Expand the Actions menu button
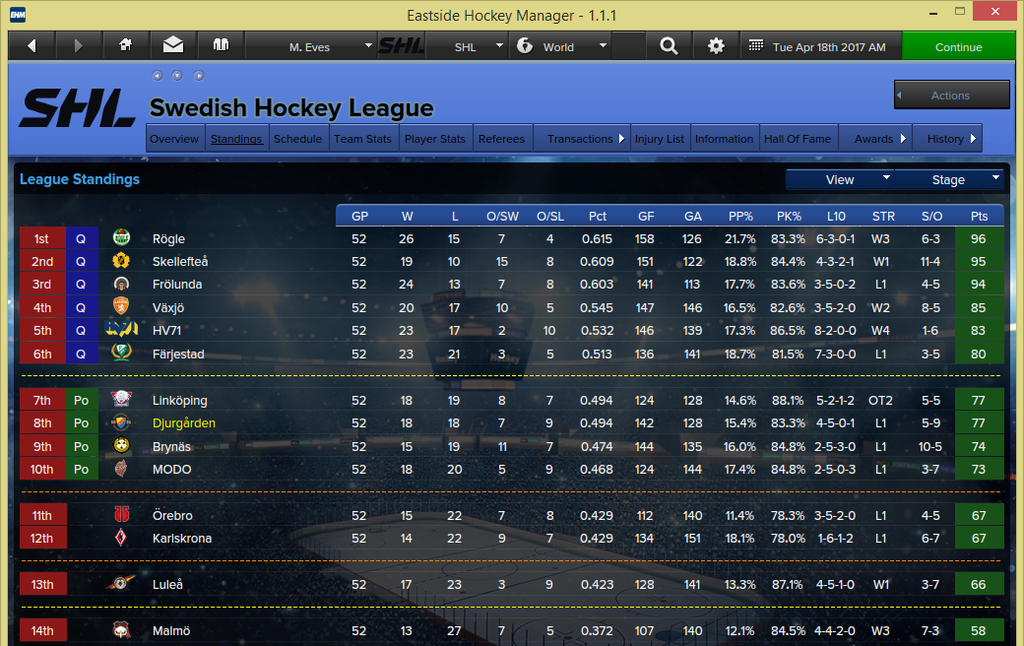1024x646 pixels. pyautogui.click(x=952, y=95)
